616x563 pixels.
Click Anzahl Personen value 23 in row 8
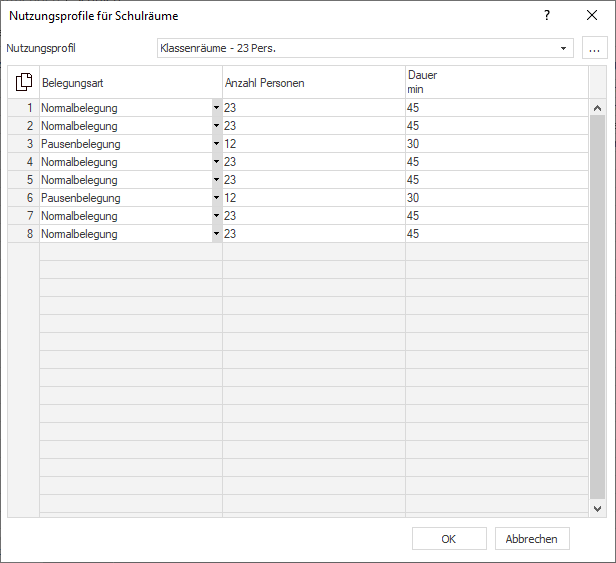pyautogui.click(x=314, y=234)
